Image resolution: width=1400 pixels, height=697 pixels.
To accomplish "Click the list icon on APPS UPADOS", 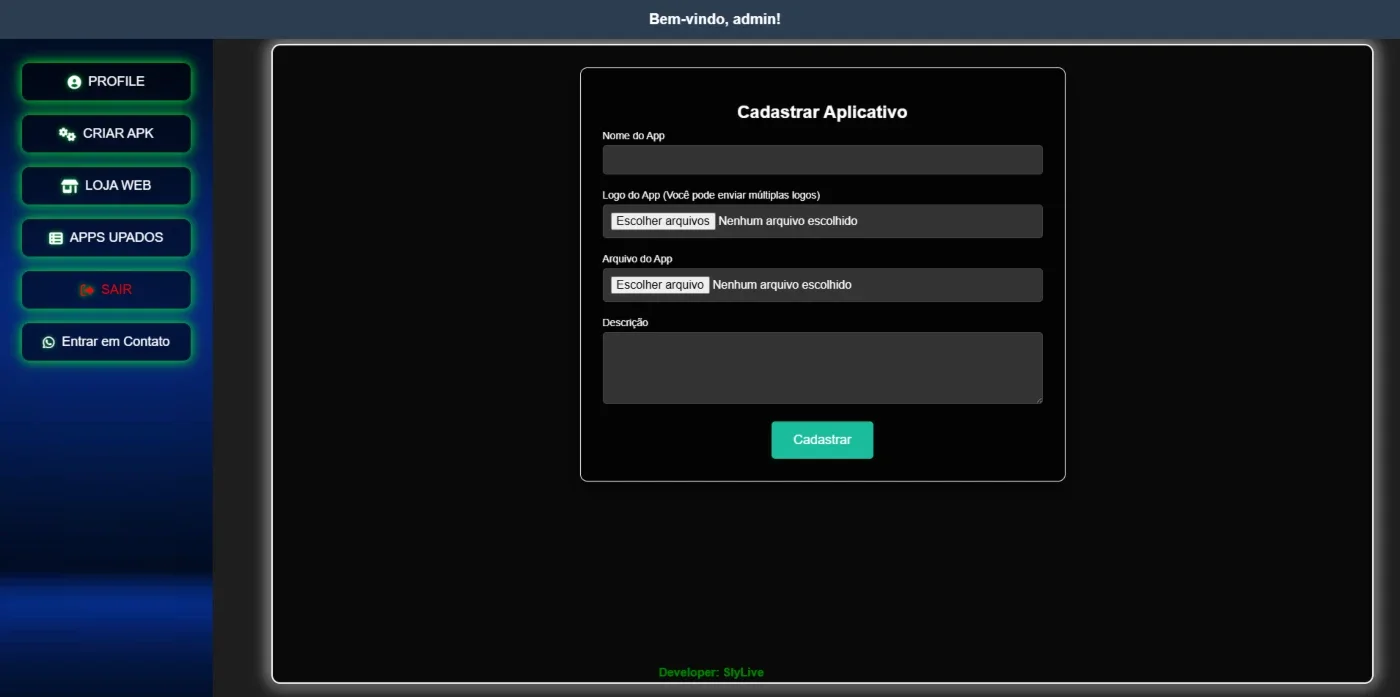I will click(x=56, y=238).
